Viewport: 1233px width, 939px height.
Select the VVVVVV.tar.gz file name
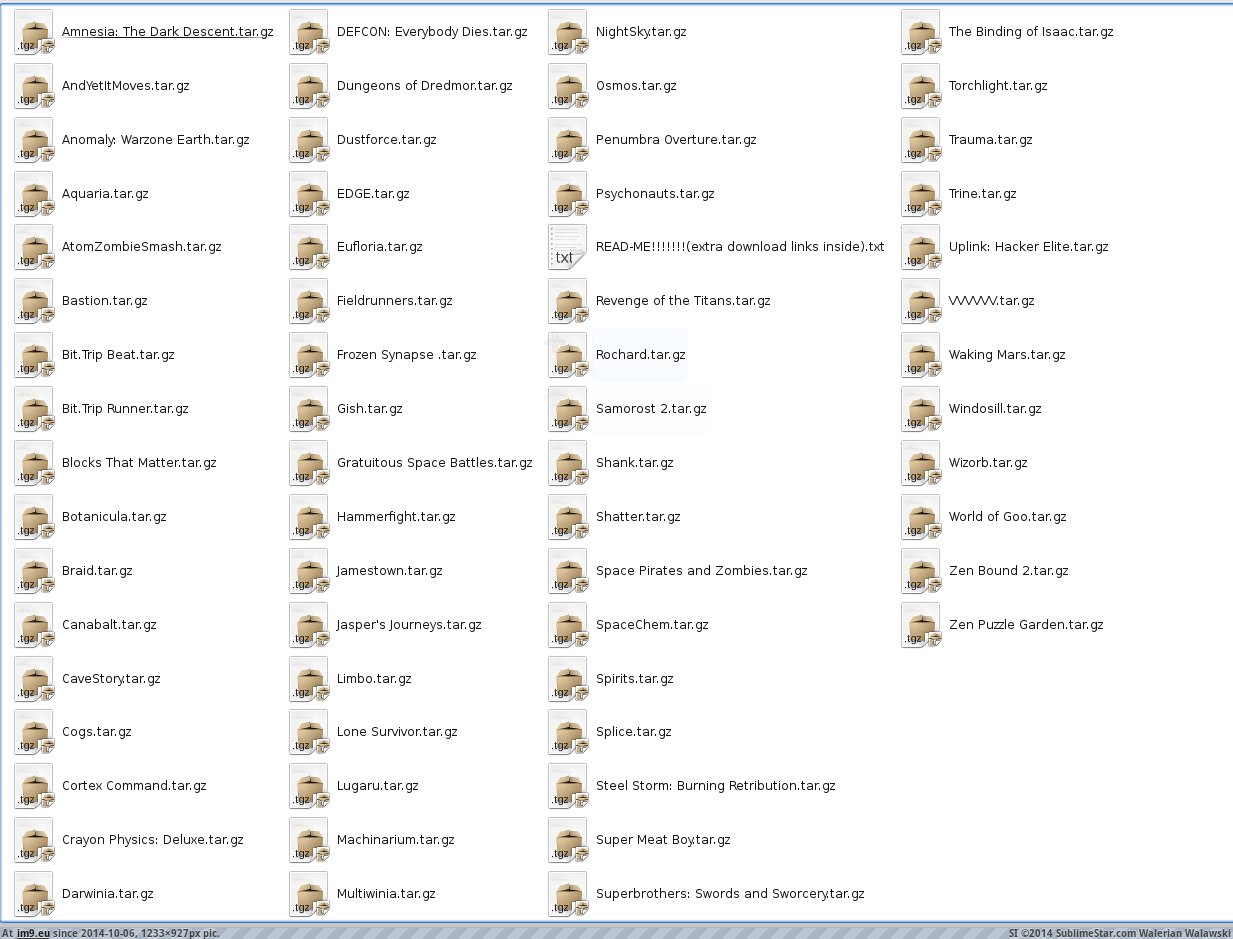991,301
